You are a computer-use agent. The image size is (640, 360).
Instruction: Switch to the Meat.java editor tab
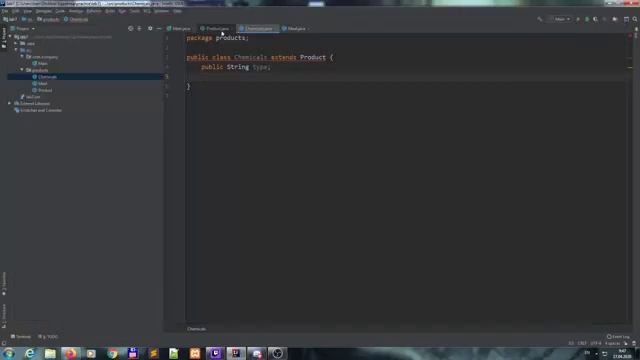click(295, 29)
